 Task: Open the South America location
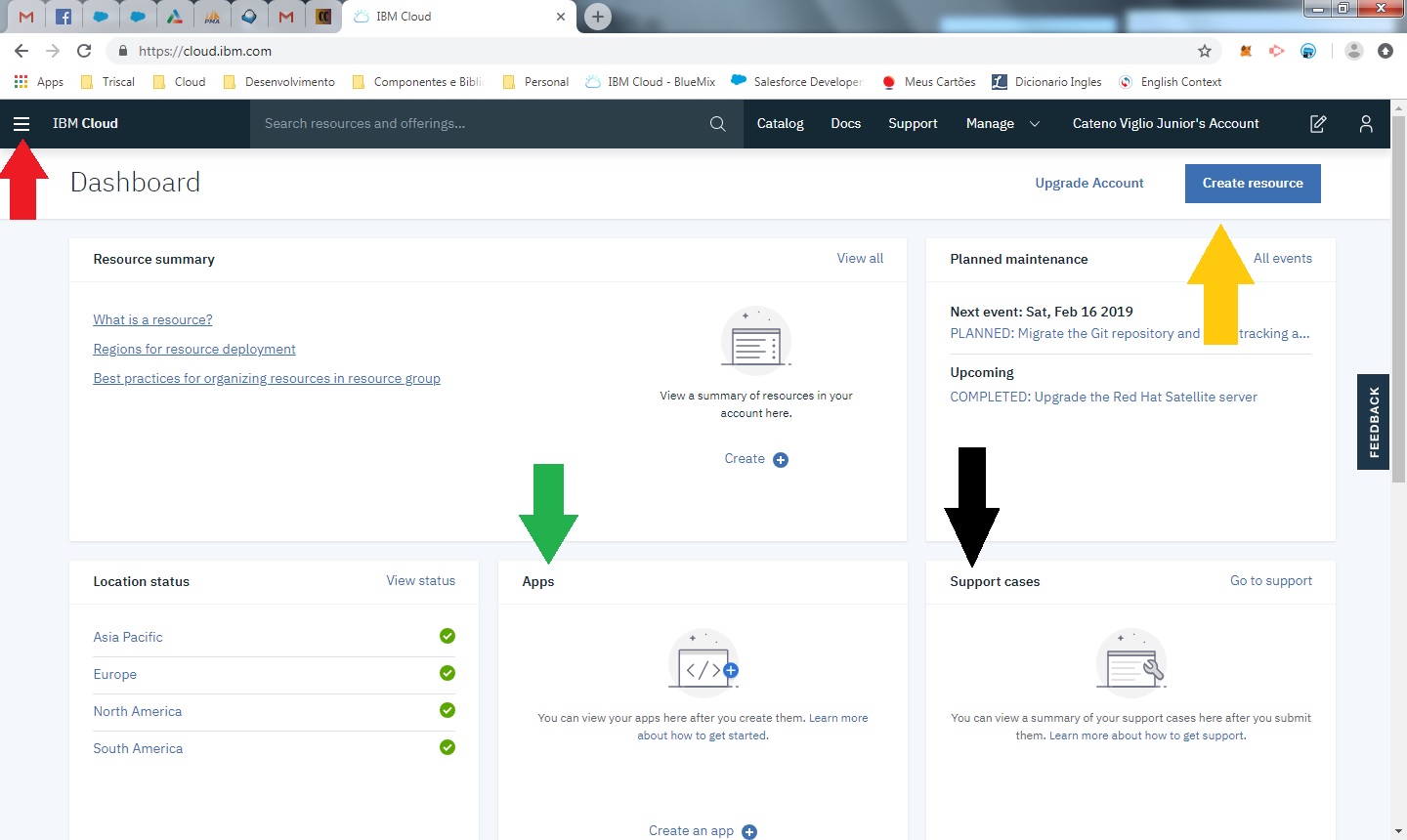(x=138, y=748)
